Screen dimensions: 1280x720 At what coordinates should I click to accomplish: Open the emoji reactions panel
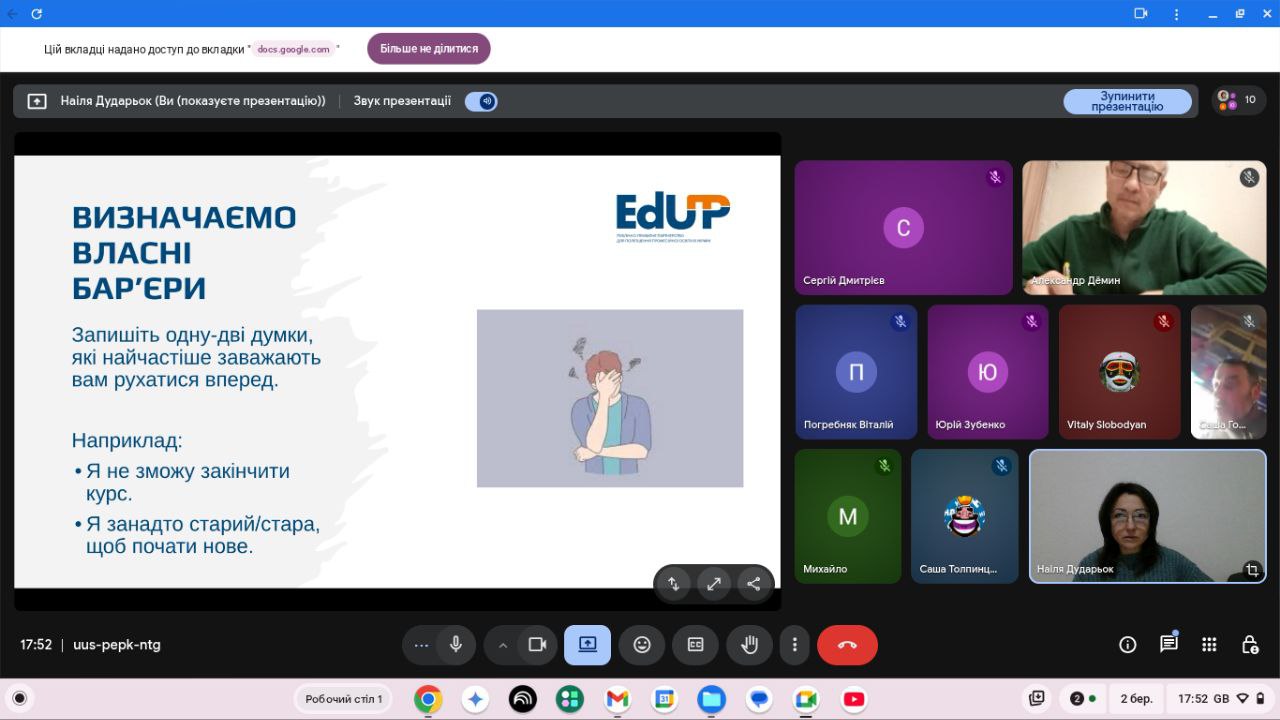(642, 645)
